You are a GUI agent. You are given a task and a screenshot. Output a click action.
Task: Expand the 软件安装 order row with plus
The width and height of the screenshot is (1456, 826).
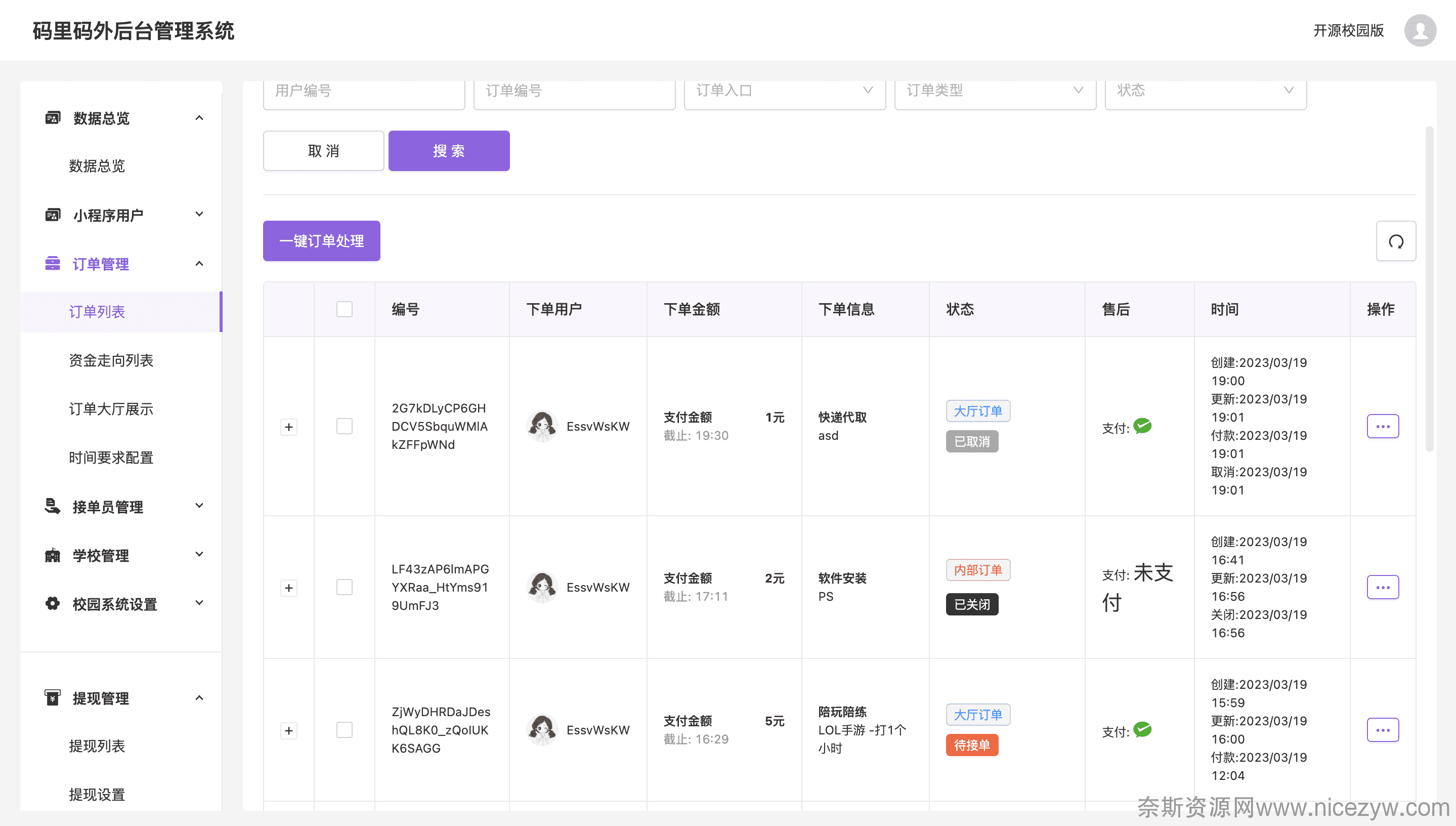[x=288, y=588]
